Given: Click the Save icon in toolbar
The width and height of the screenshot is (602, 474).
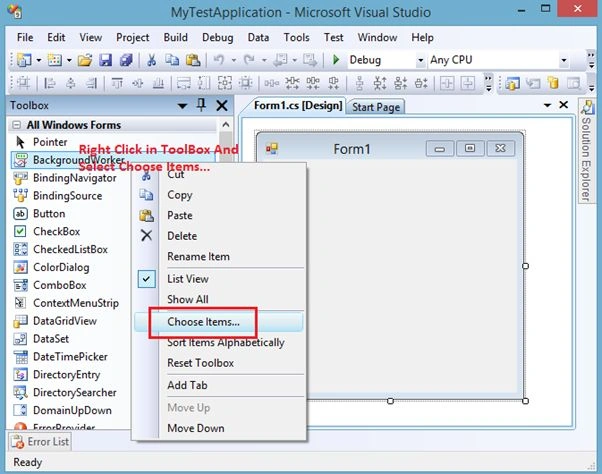Looking at the screenshot, I should [106, 60].
